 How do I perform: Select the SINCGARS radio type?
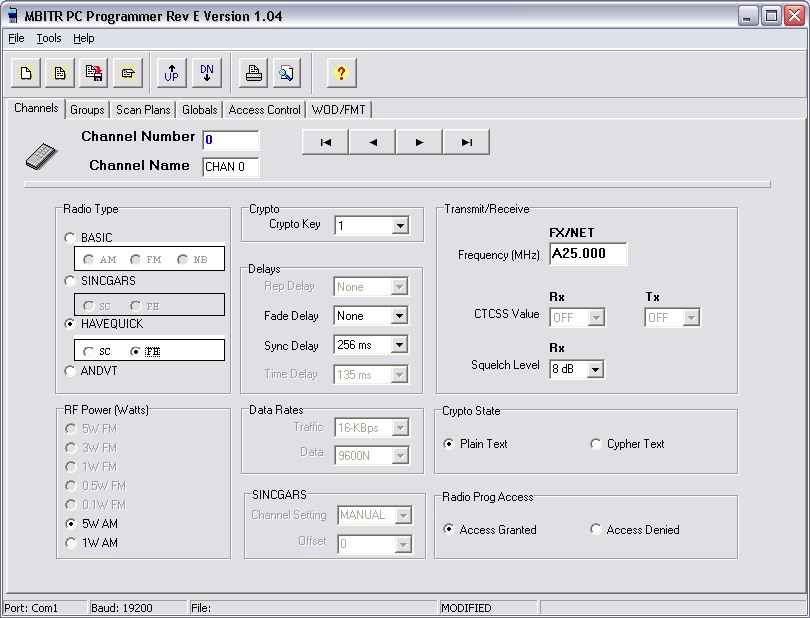[70, 281]
